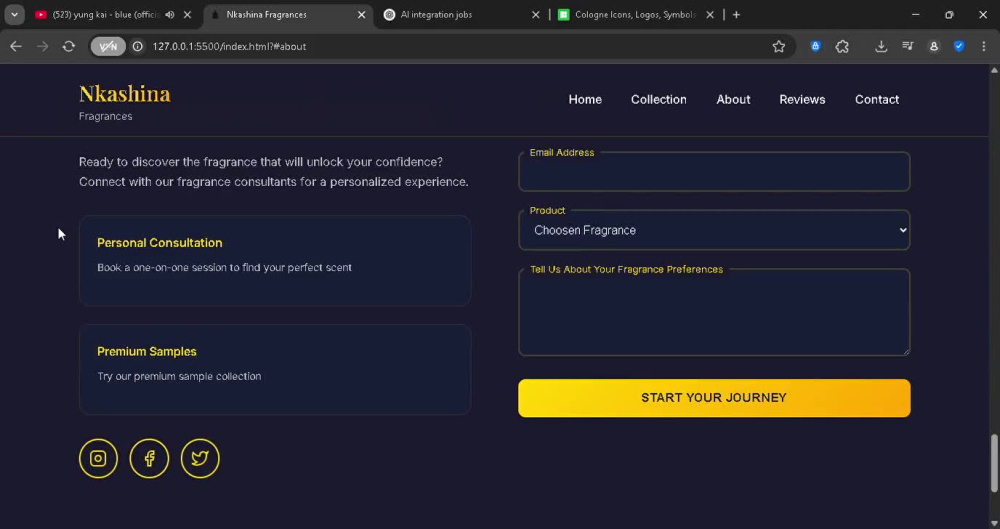Close the Cologne Icons tab
This screenshot has height=529, width=1000.
[x=710, y=15]
